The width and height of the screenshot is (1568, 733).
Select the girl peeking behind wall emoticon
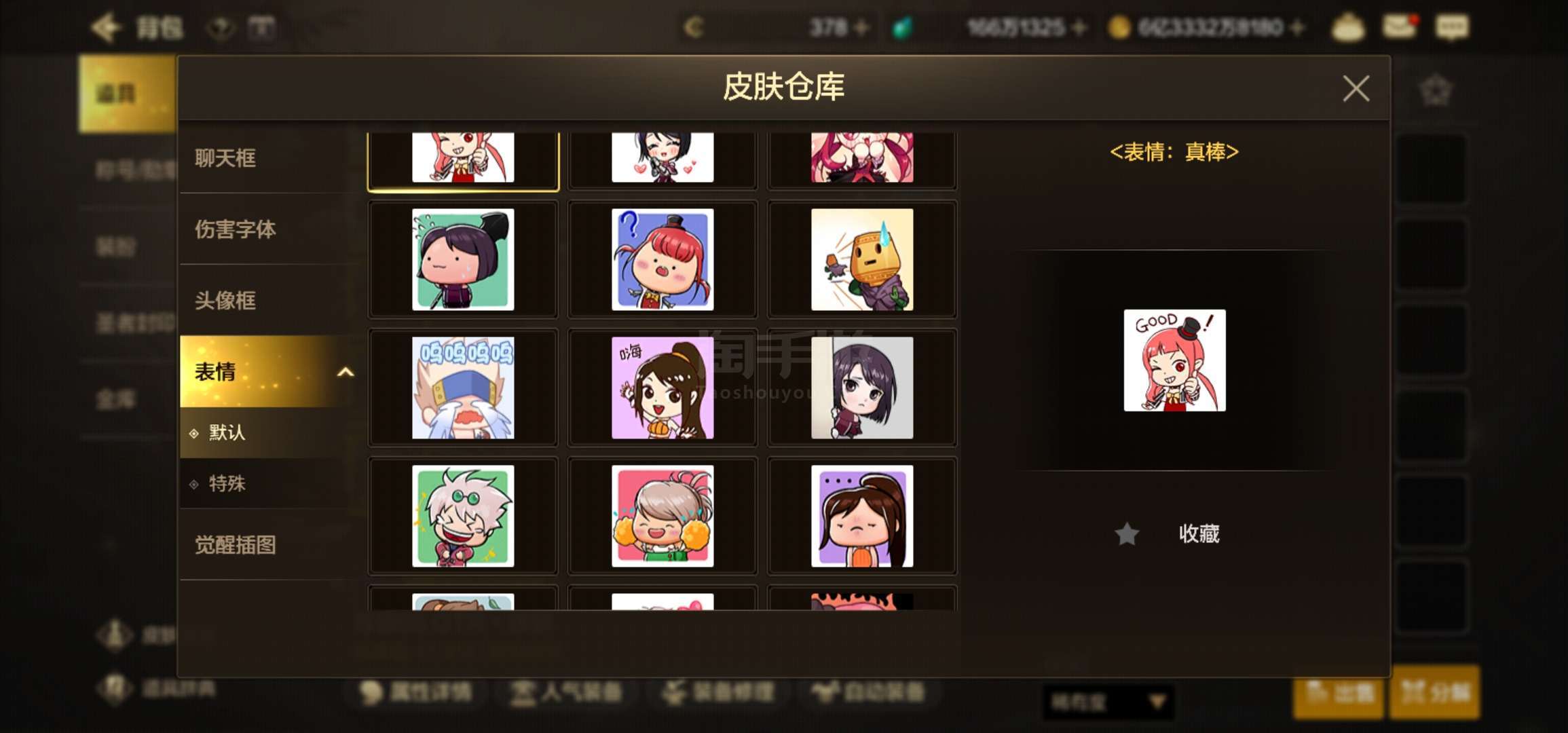[862, 388]
